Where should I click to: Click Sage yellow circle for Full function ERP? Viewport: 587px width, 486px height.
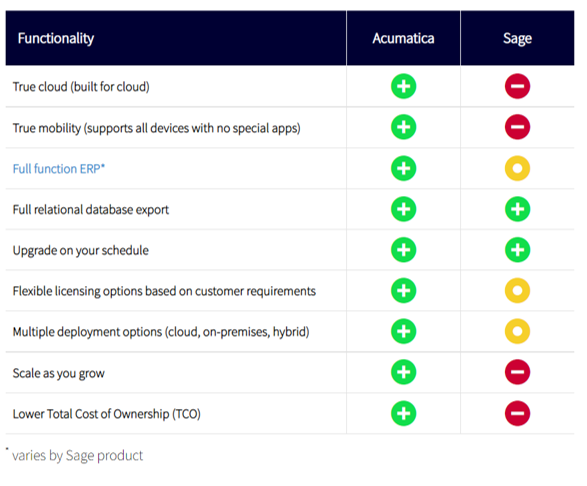pyautogui.click(x=517, y=168)
